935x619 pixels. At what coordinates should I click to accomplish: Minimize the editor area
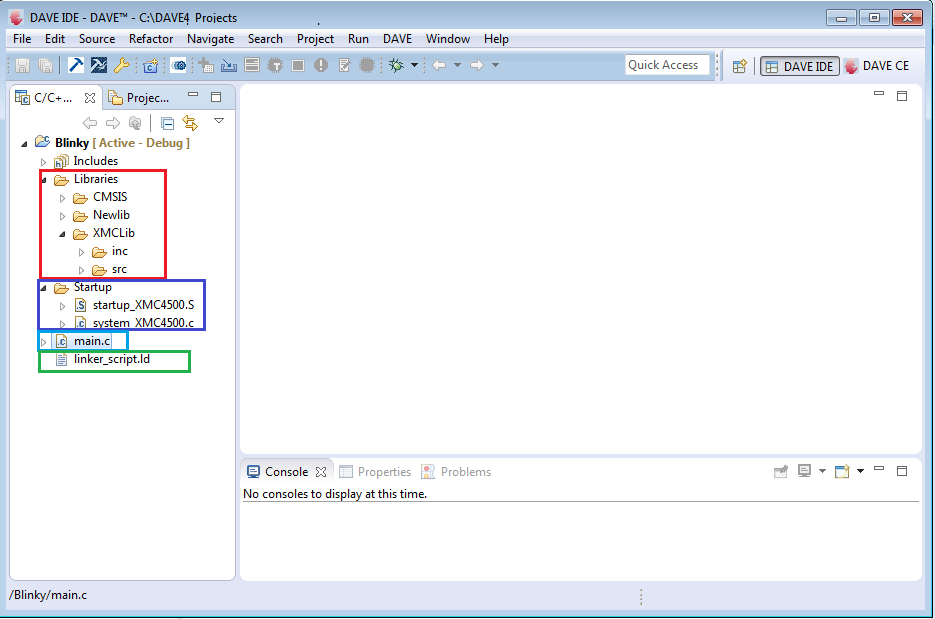(x=878, y=94)
